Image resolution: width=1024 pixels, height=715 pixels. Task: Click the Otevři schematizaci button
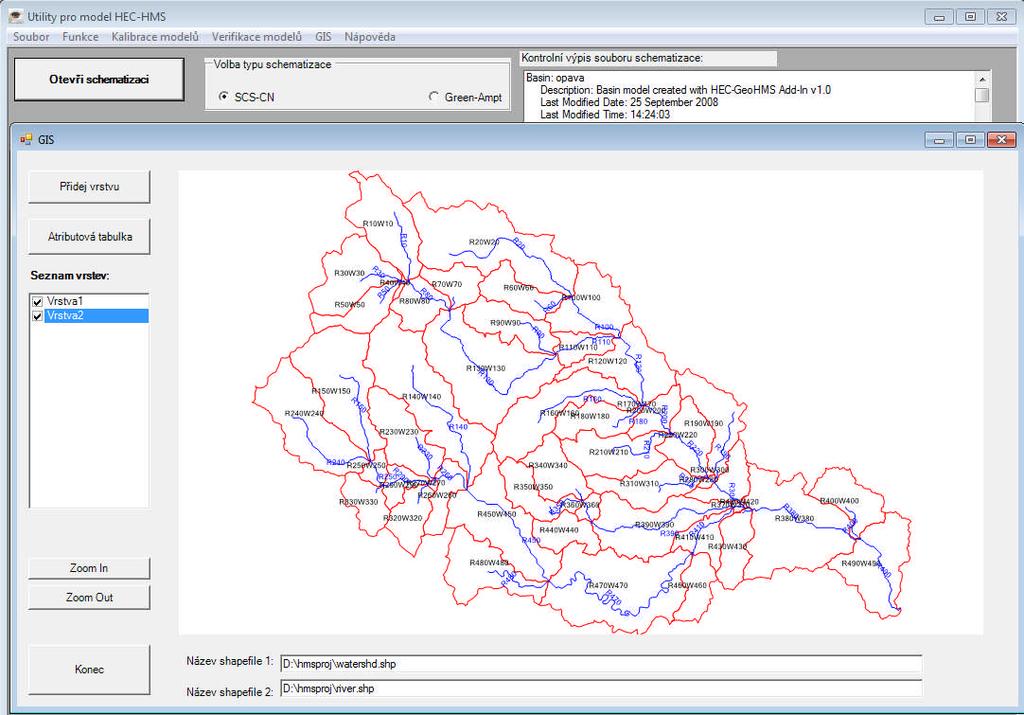click(x=99, y=79)
